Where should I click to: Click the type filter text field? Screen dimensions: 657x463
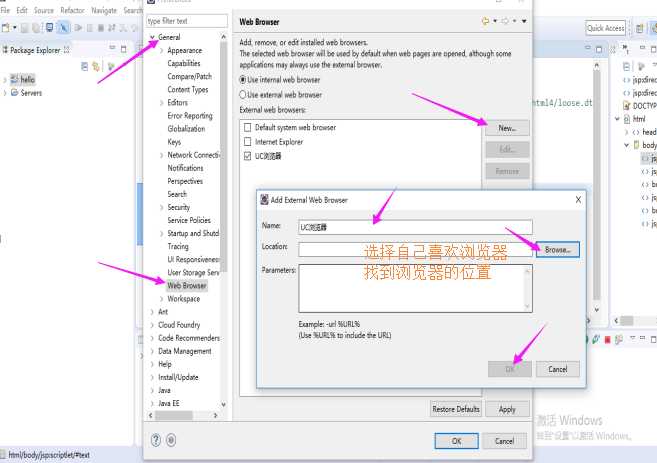click(187, 21)
